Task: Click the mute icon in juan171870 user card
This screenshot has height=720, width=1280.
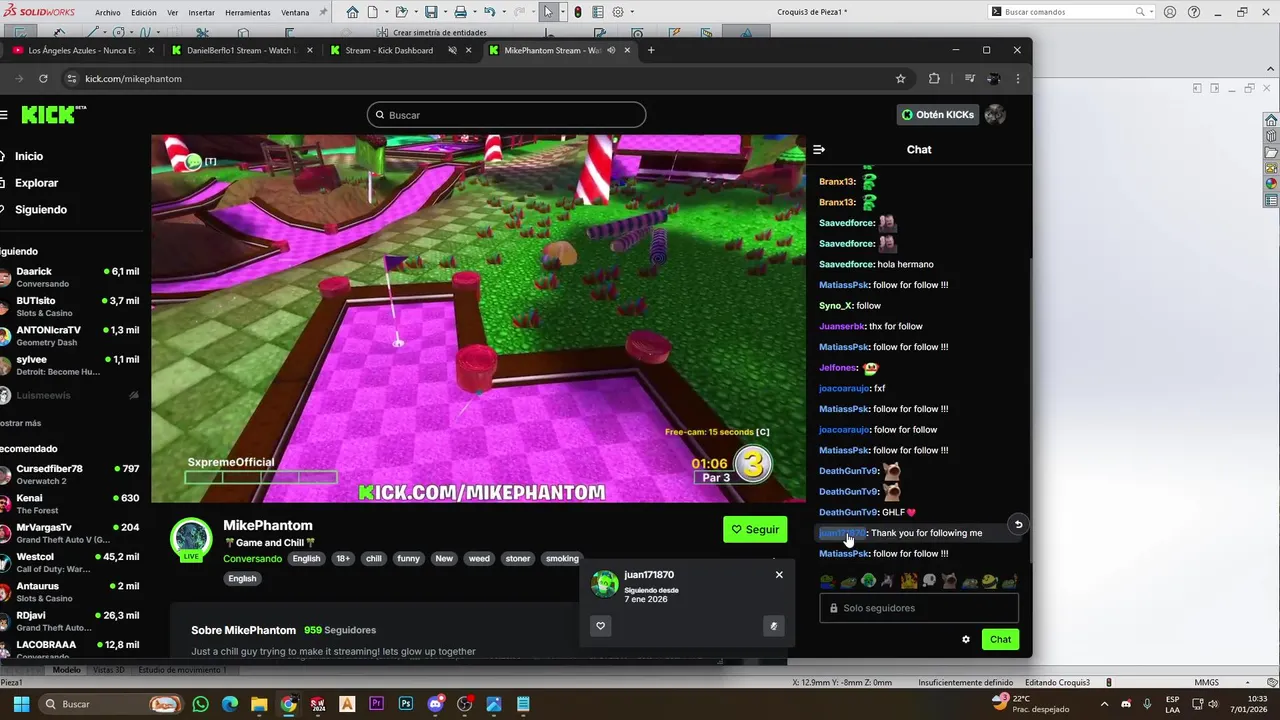Action: (773, 626)
